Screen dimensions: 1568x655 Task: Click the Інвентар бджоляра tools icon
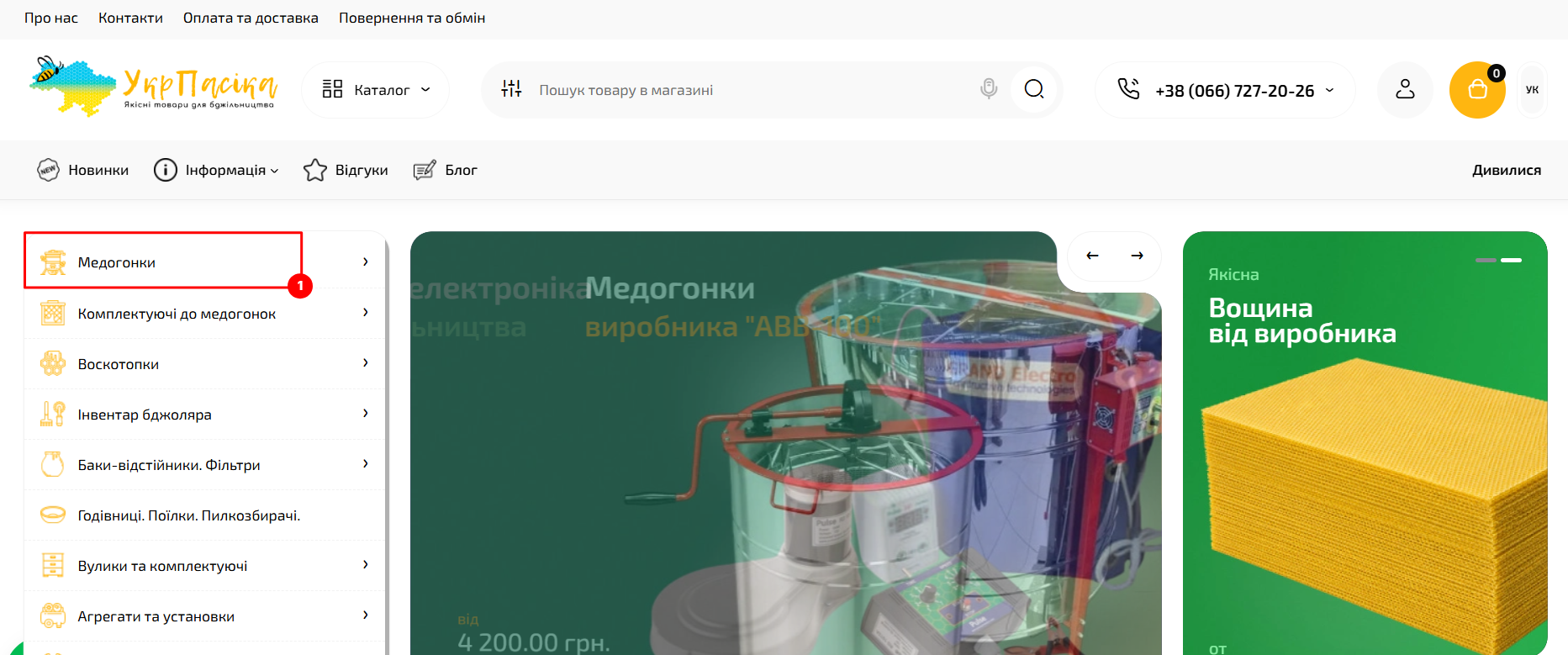(x=53, y=414)
